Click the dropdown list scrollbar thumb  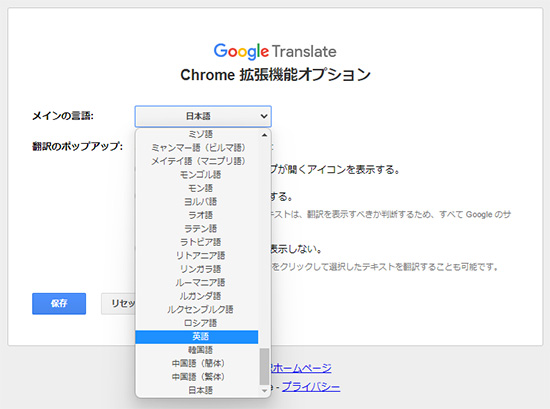[264, 367]
